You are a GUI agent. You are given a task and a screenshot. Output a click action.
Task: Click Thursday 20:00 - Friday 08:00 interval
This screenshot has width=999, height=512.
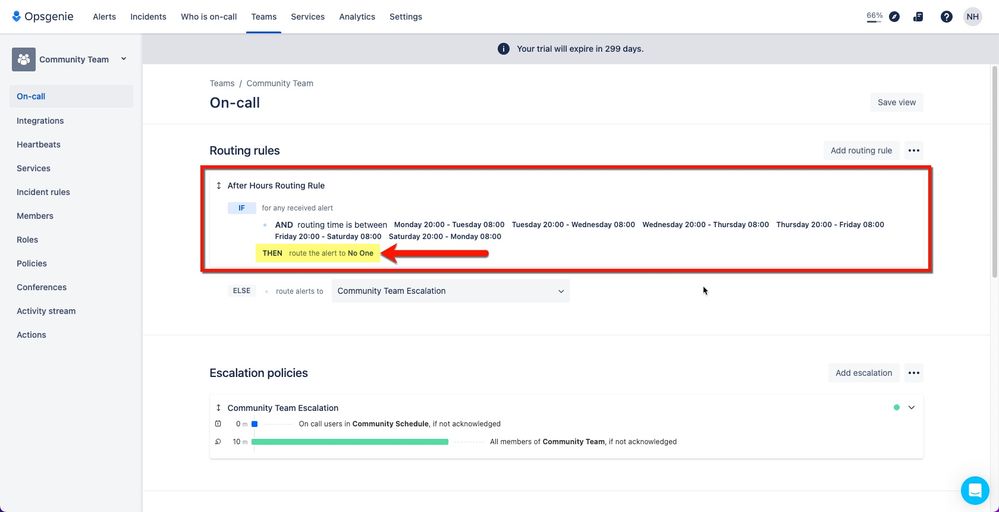pyautogui.click(x=830, y=225)
